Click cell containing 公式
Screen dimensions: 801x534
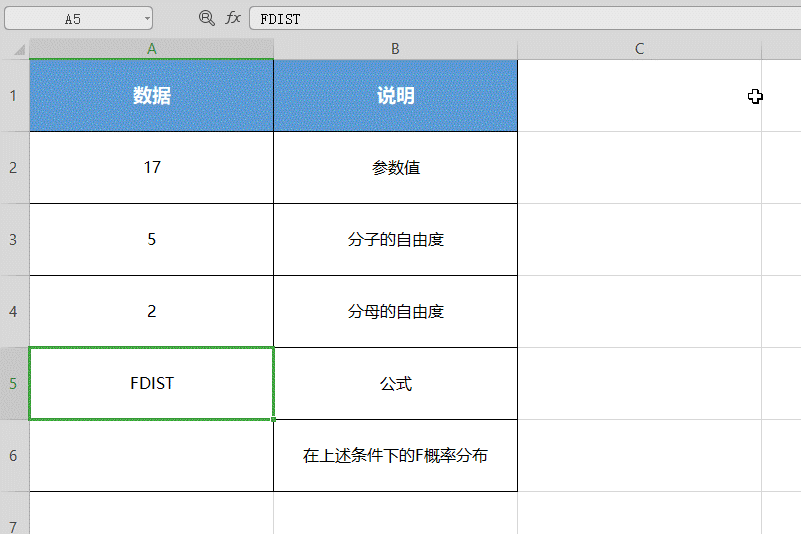click(x=395, y=384)
